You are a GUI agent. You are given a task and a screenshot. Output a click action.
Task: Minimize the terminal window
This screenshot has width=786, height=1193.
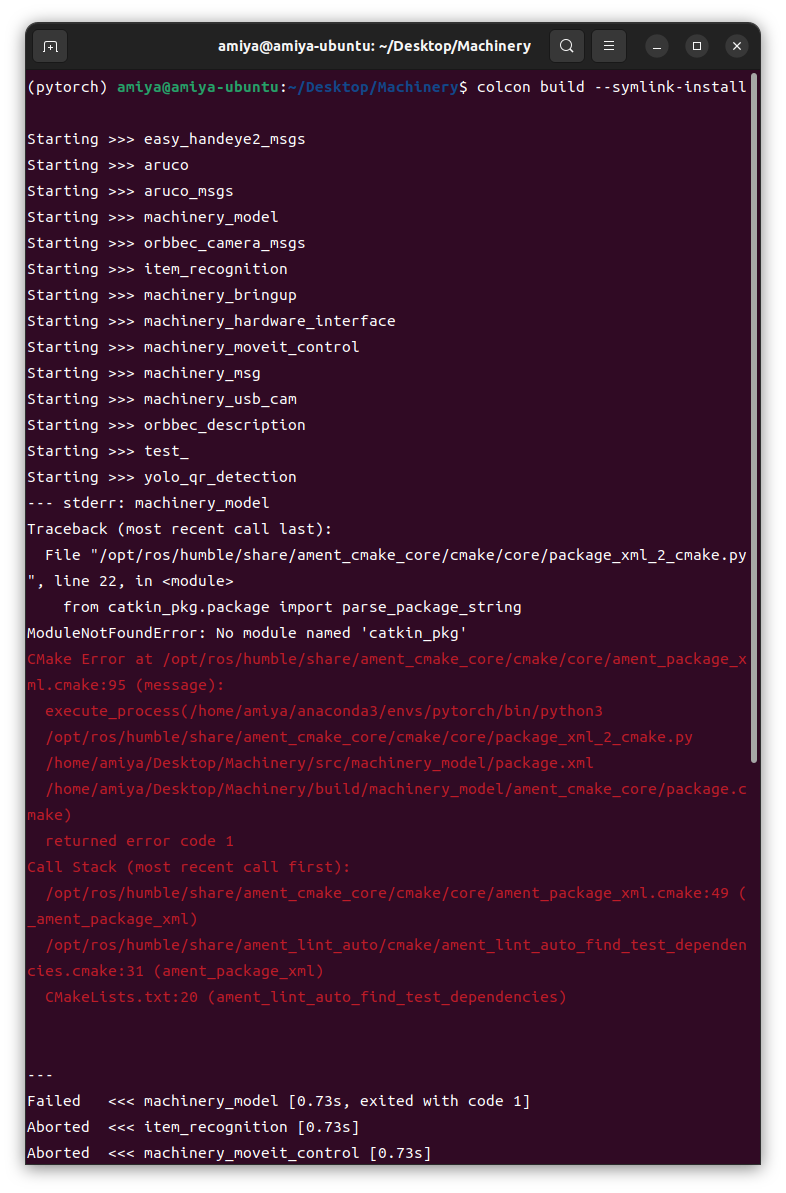coord(656,46)
